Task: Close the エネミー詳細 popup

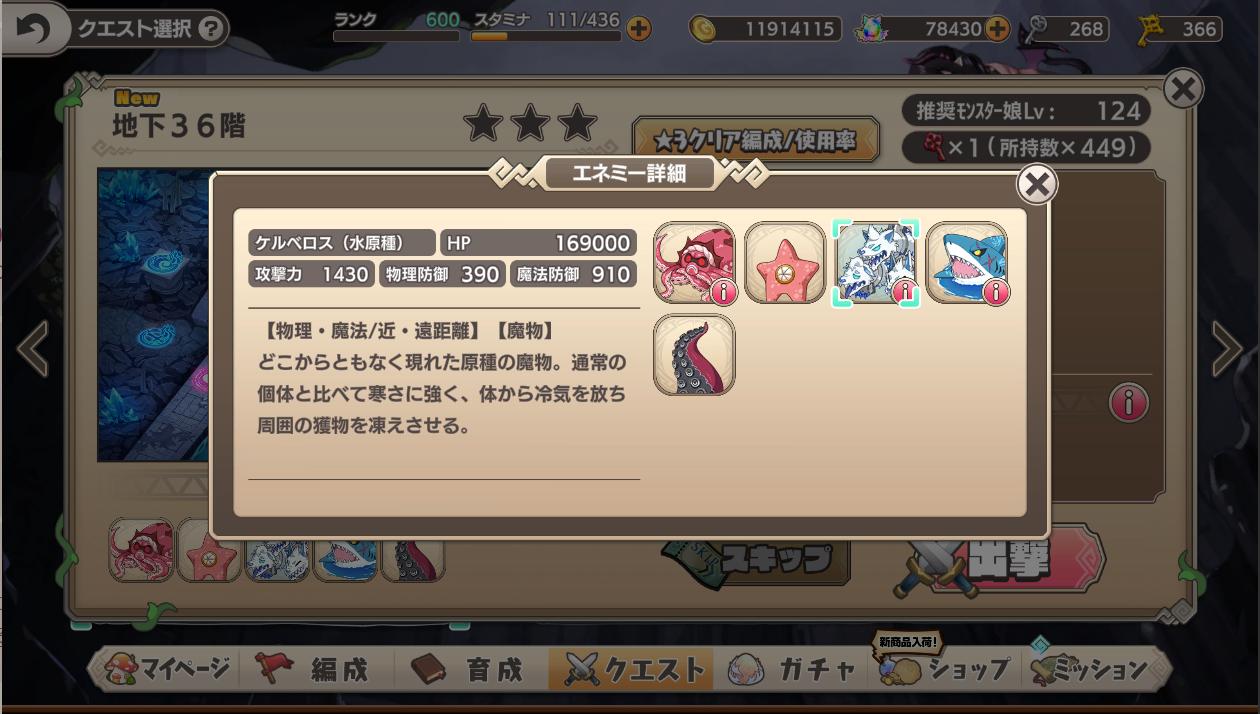Action: (x=1037, y=184)
